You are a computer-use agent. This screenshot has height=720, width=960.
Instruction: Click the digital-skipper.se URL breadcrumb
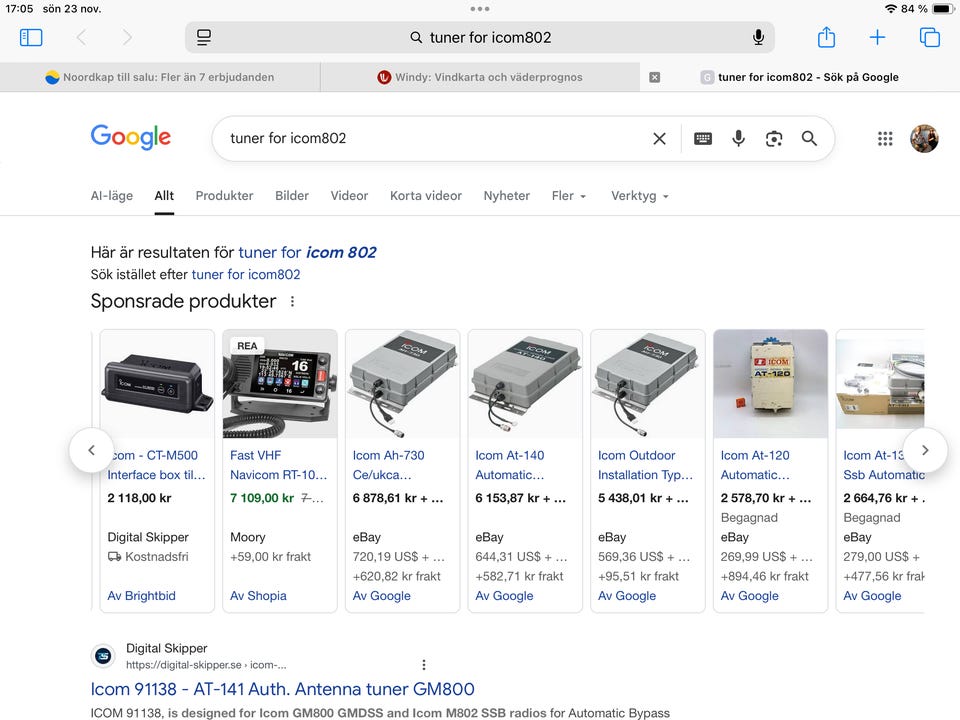206,665
